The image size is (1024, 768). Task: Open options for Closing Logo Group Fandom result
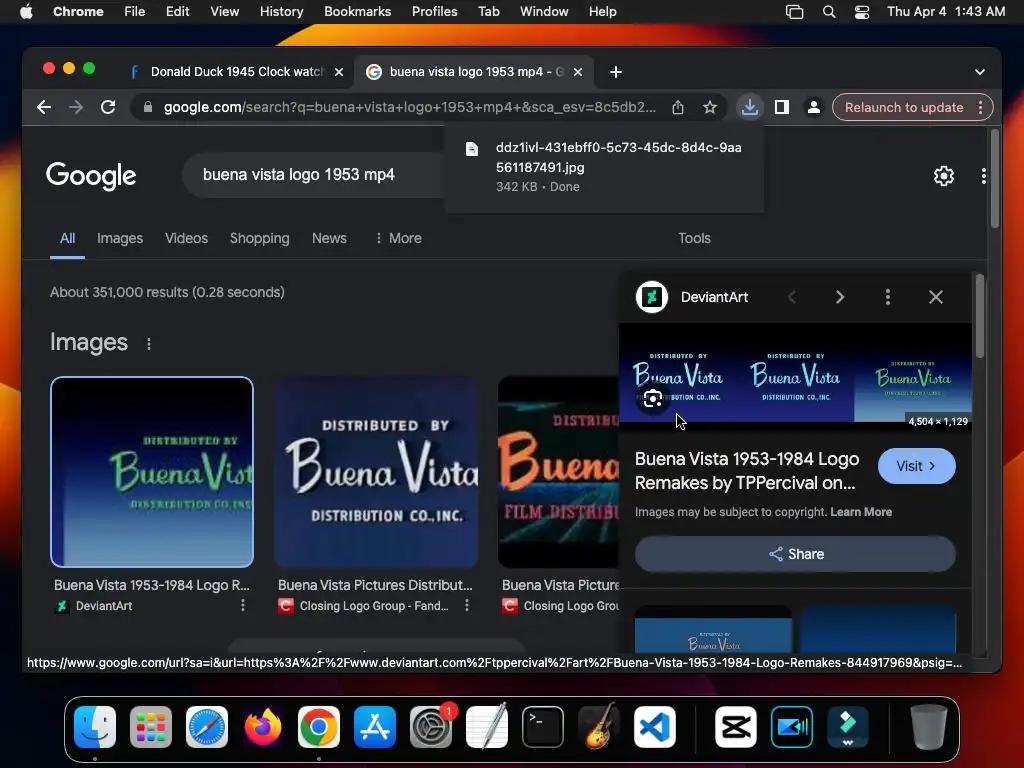click(467, 605)
